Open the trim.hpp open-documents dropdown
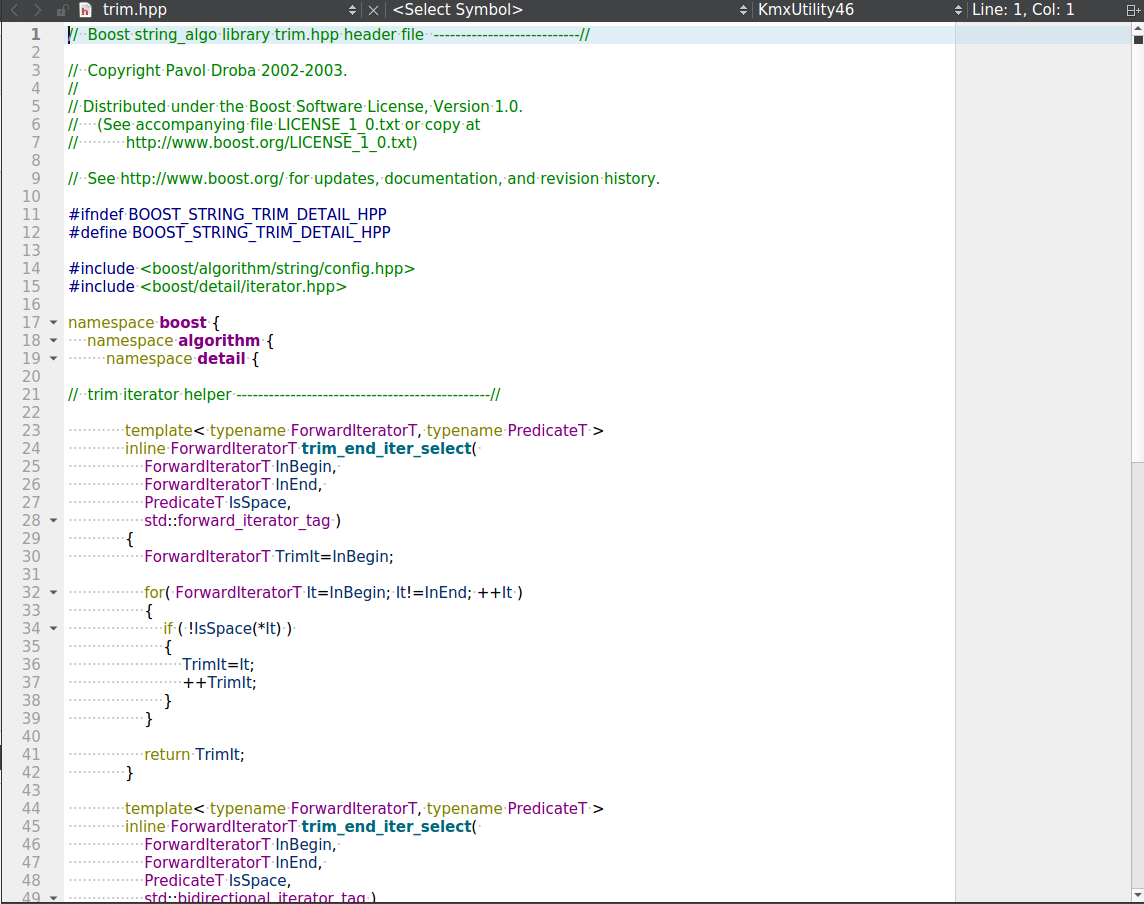This screenshot has width=1144, height=904. coord(352,10)
